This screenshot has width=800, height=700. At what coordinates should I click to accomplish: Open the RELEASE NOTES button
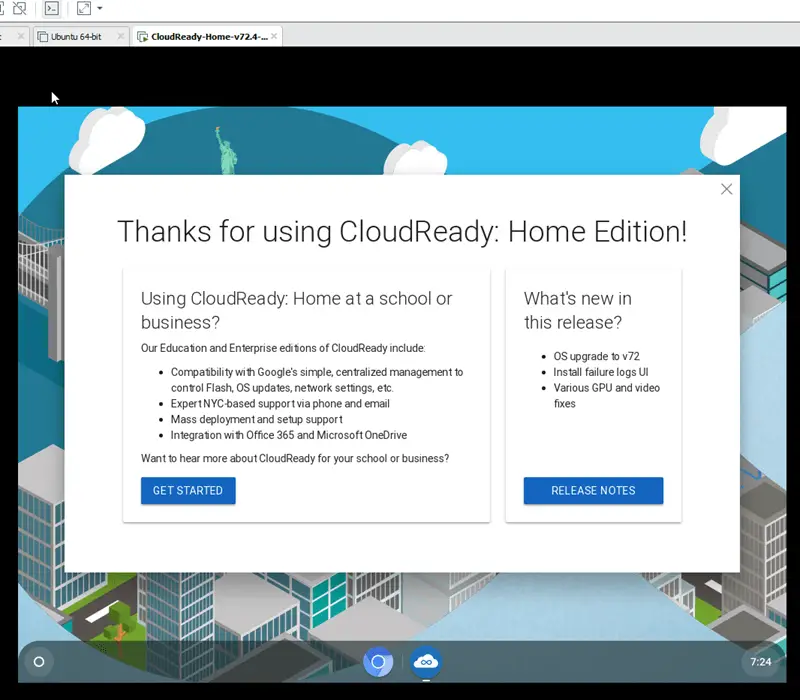point(593,491)
